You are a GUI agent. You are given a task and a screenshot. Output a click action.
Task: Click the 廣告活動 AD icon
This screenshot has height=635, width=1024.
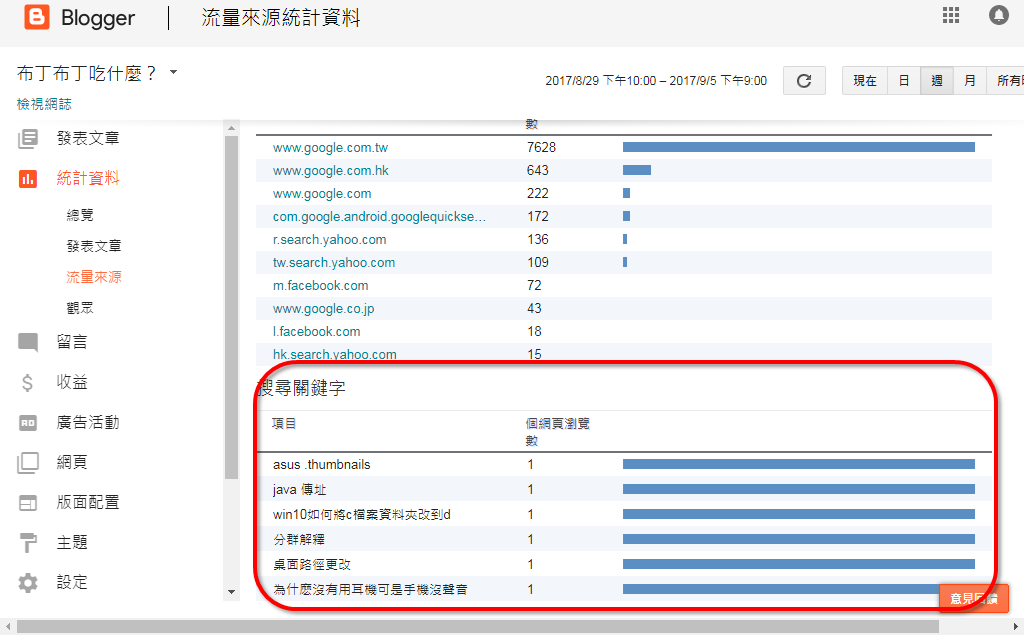[x=27, y=423]
